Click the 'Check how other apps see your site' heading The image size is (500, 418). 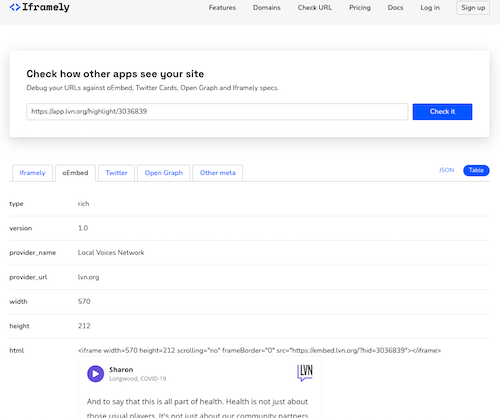115,74
